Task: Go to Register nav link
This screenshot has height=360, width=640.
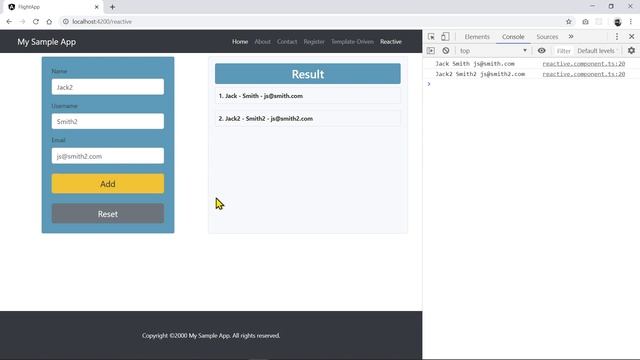Action: click(314, 42)
